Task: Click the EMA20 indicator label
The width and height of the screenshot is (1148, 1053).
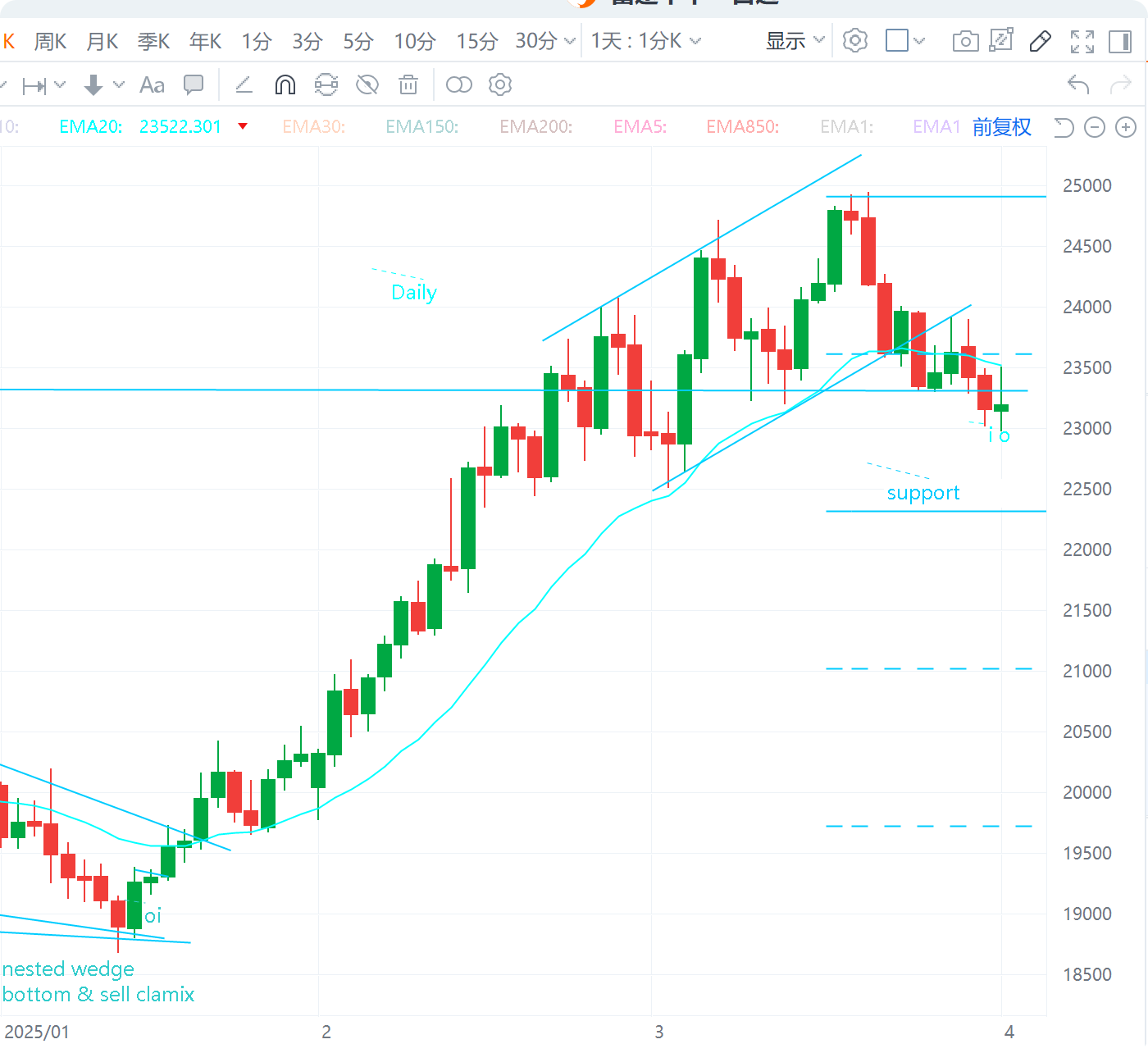Action: point(91,126)
